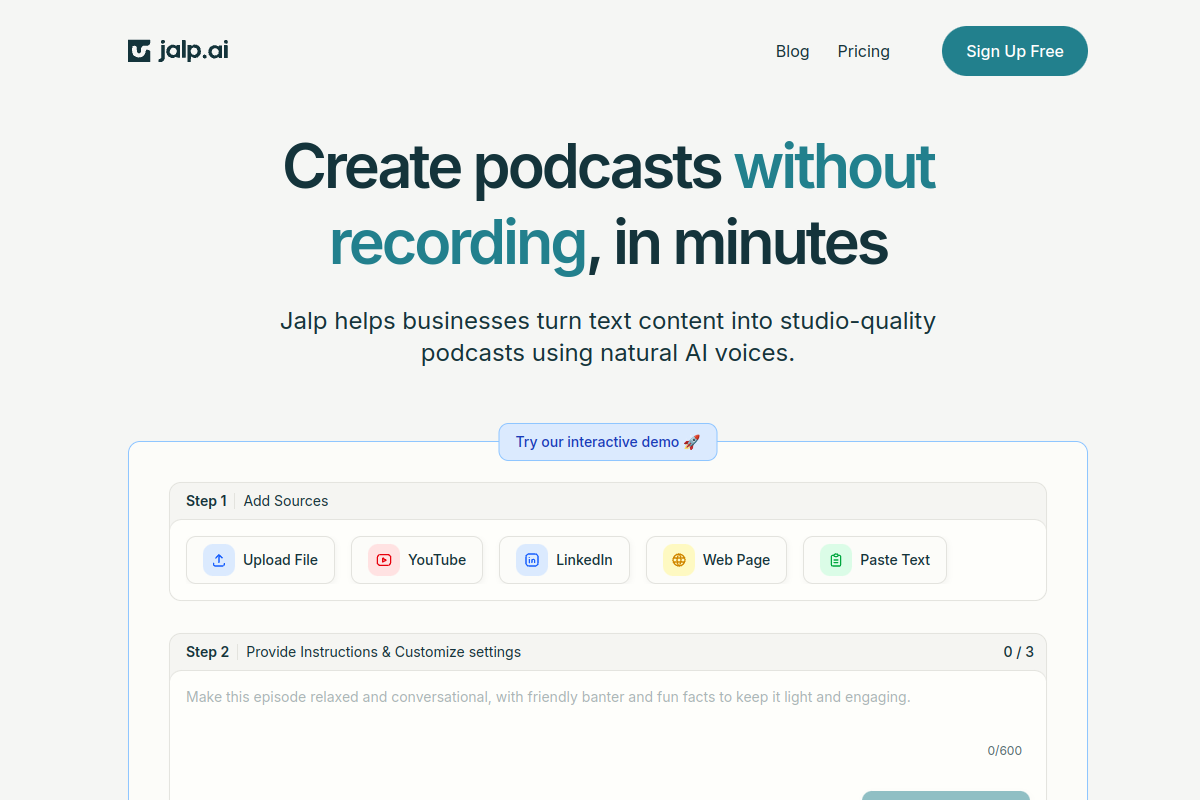This screenshot has height=800, width=1200.
Task: Open the Blog page
Action: pyautogui.click(x=793, y=51)
